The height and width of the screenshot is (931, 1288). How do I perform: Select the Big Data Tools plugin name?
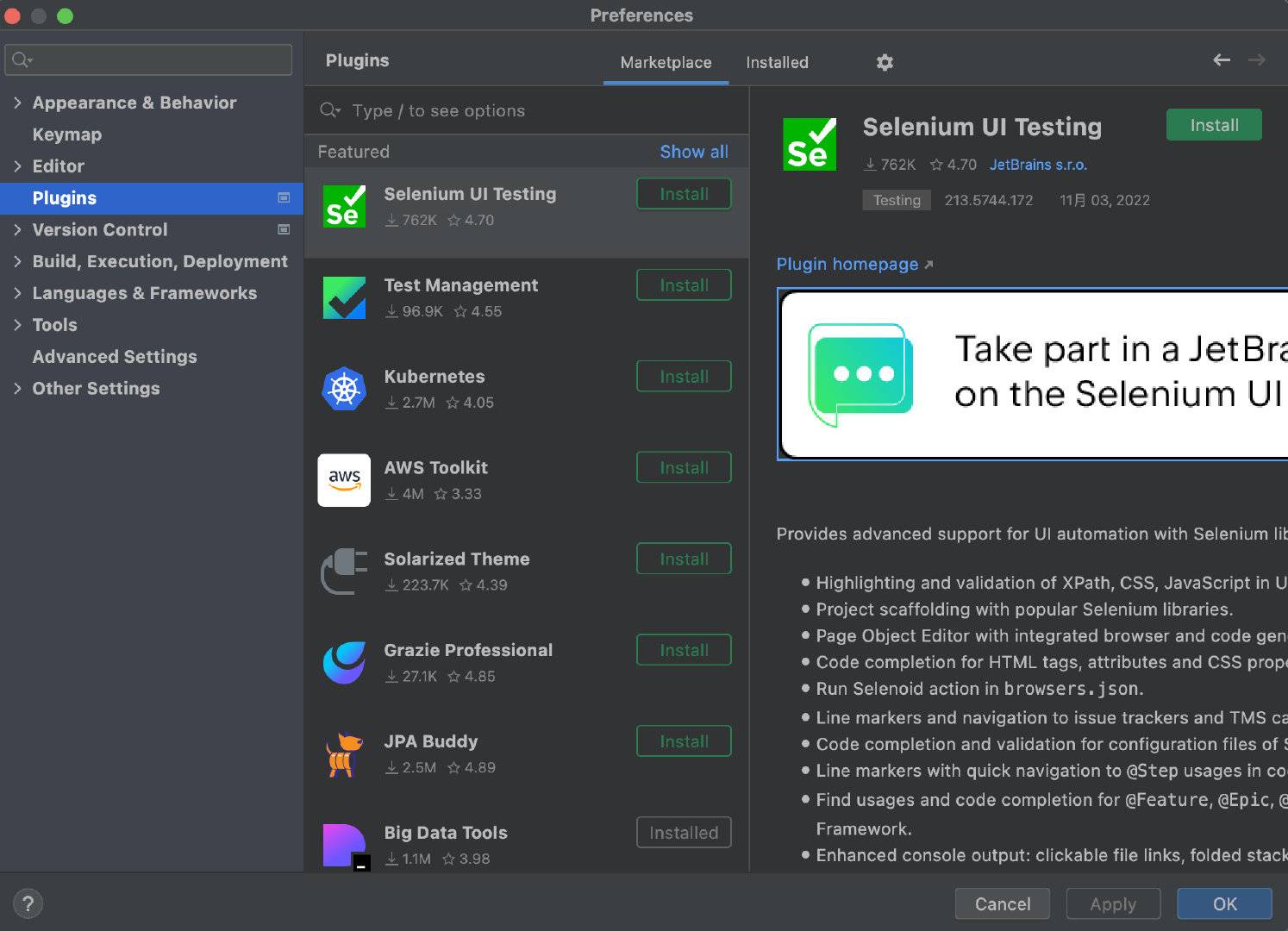click(446, 833)
